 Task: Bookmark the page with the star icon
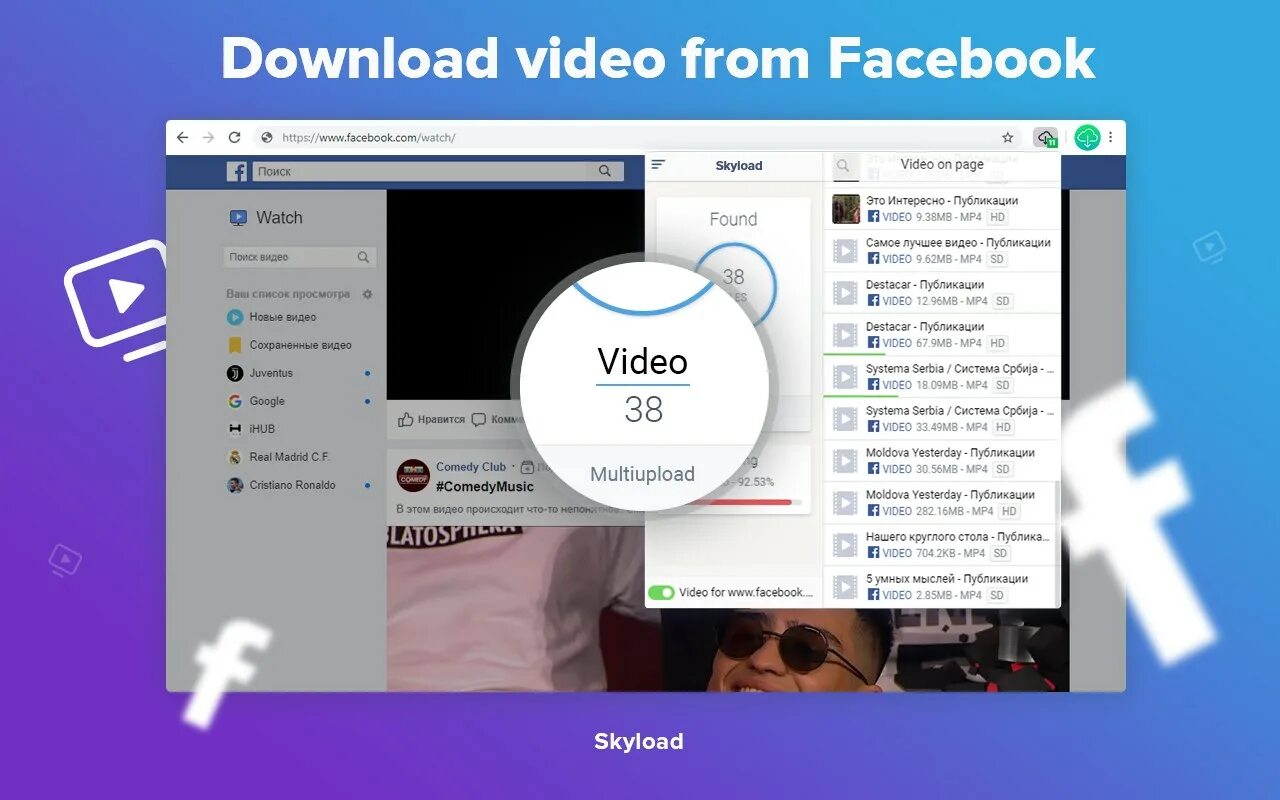coord(1008,137)
